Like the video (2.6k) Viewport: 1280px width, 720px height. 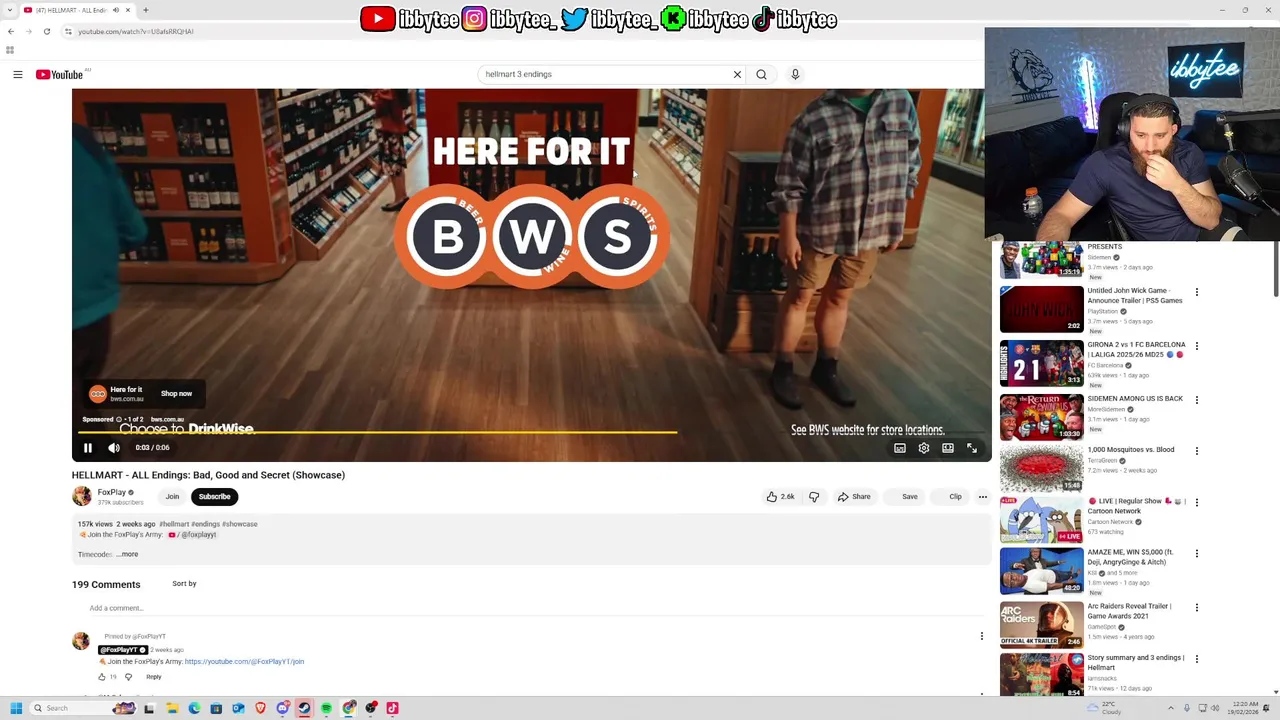tap(780, 497)
